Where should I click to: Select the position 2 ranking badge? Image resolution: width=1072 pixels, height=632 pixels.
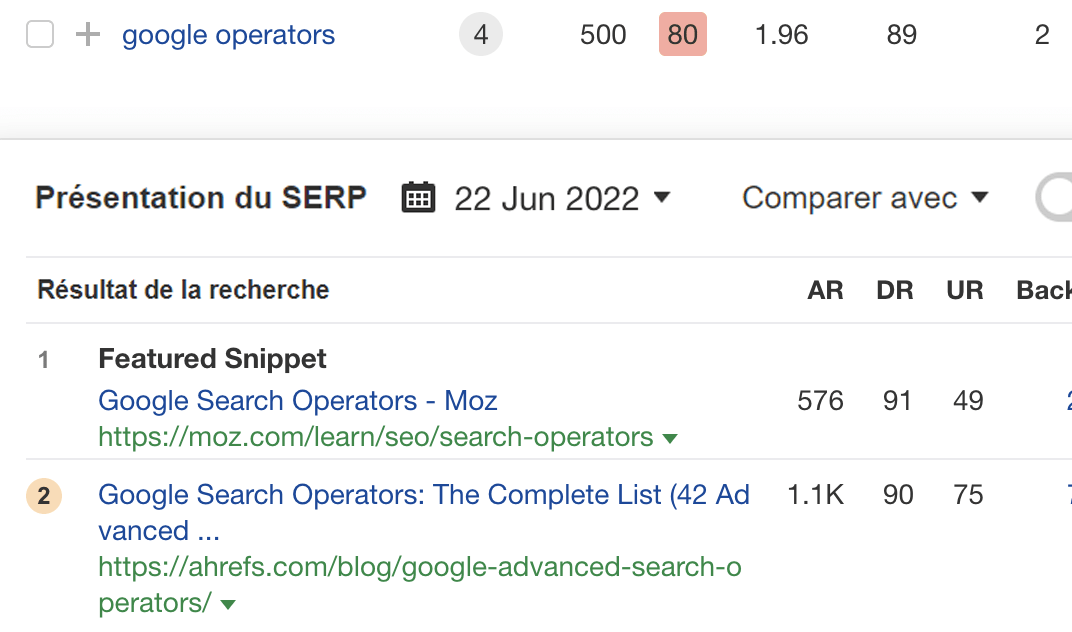[x=43, y=496]
